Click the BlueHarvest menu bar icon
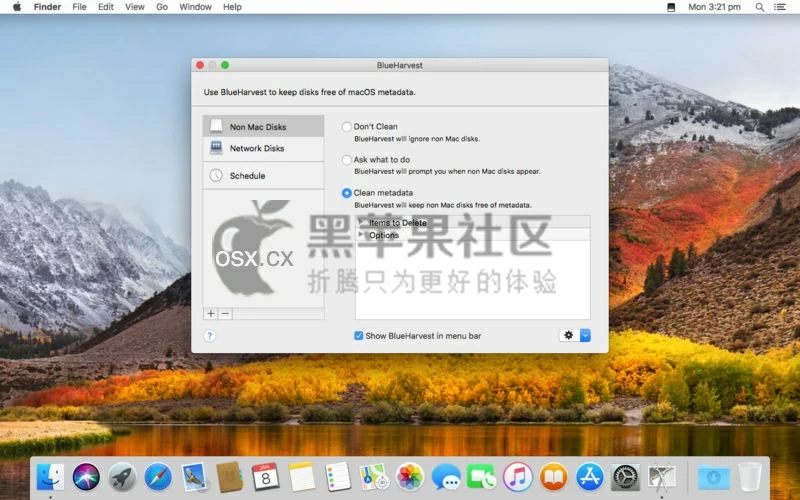This screenshot has height=500, width=800. coord(671,7)
